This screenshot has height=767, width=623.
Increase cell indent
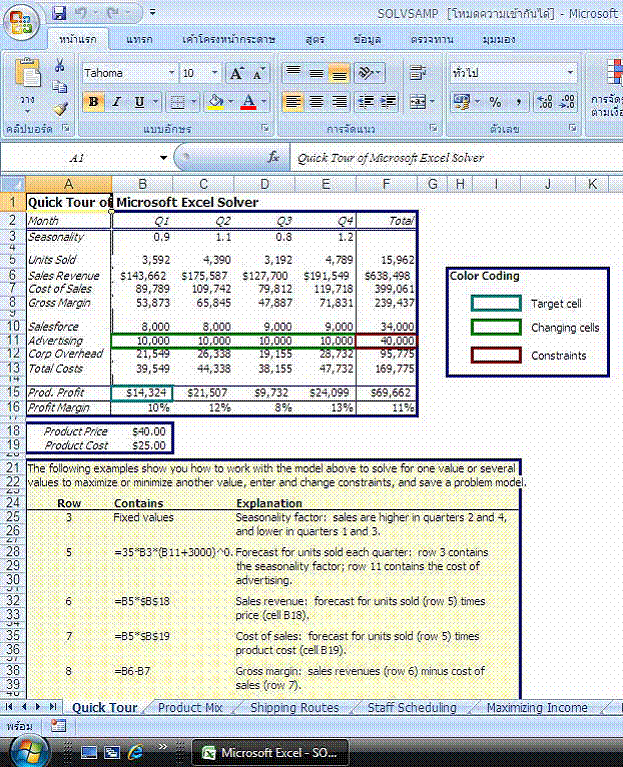pyautogui.click(x=388, y=102)
